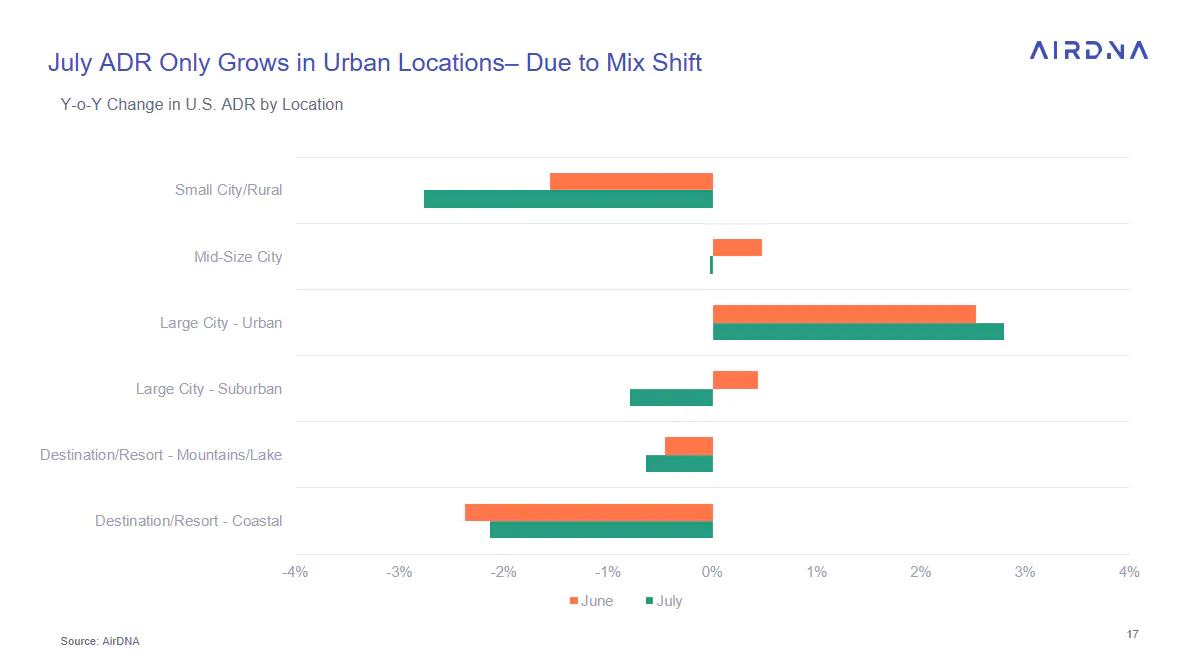Screen dimensions: 1189x668
Task: Click the orange June legend swatch
Action: 573,601
